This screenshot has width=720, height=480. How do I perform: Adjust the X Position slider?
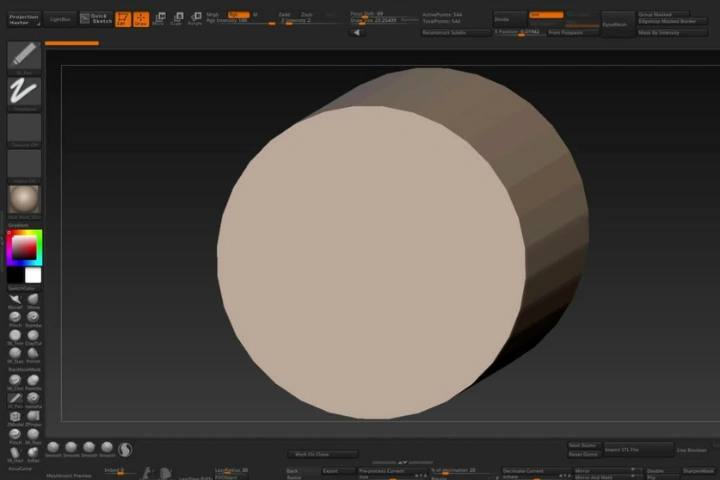click(519, 33)
